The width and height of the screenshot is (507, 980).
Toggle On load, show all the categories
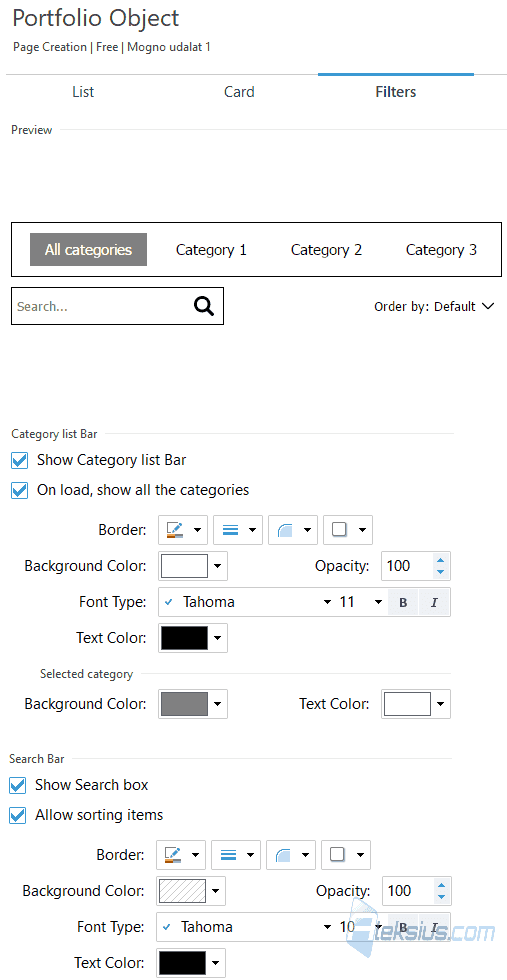20,490
